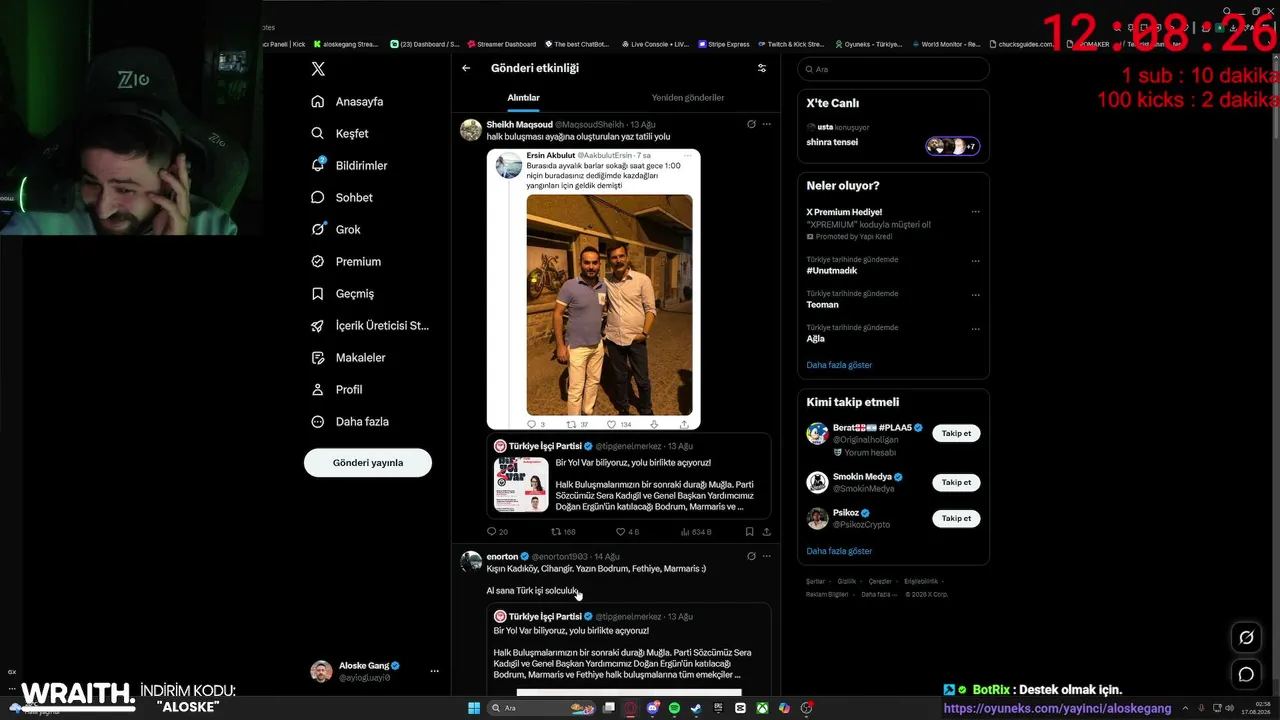1280x720 pixels.
Task: Click Daha fazla göster under trends
Action: pyautogui.click(x=839, y=365)
